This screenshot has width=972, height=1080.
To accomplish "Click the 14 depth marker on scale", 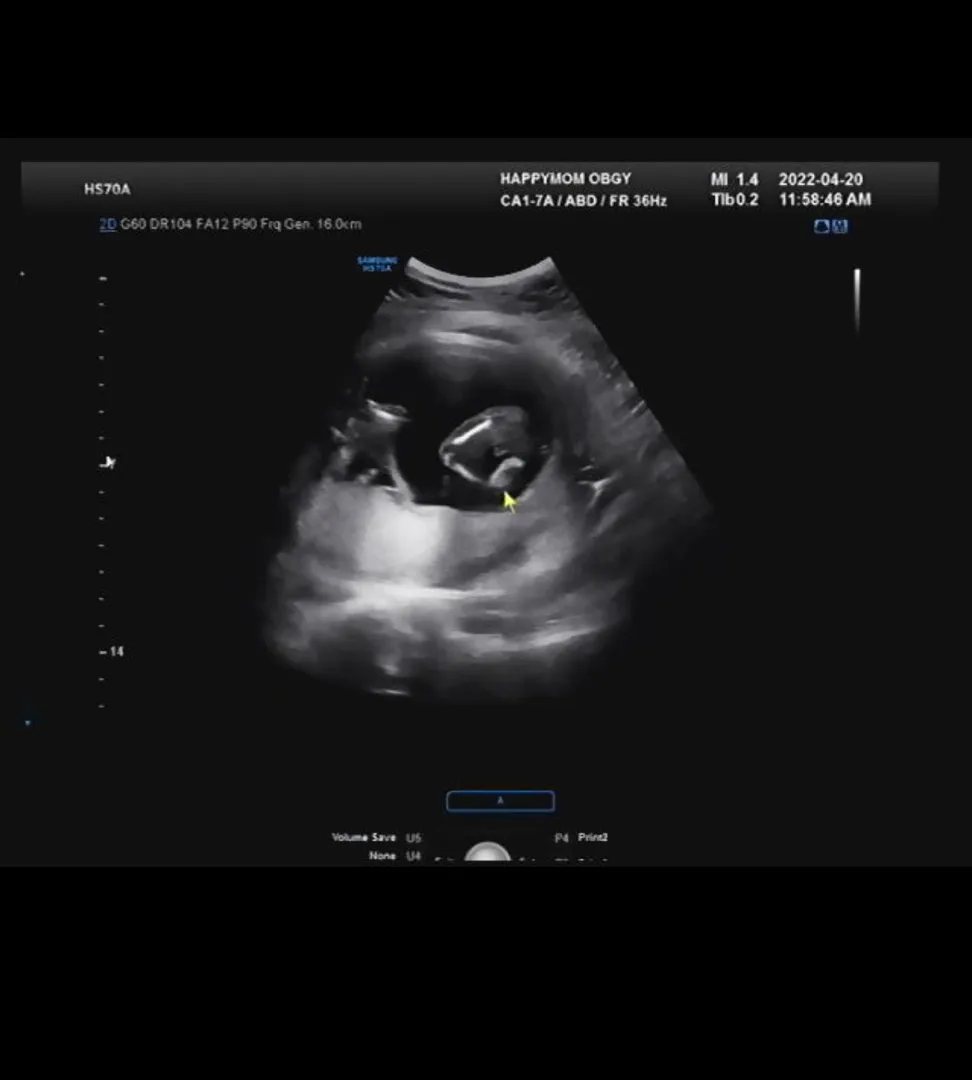I will pyautogui.click(x=112, y=652).
